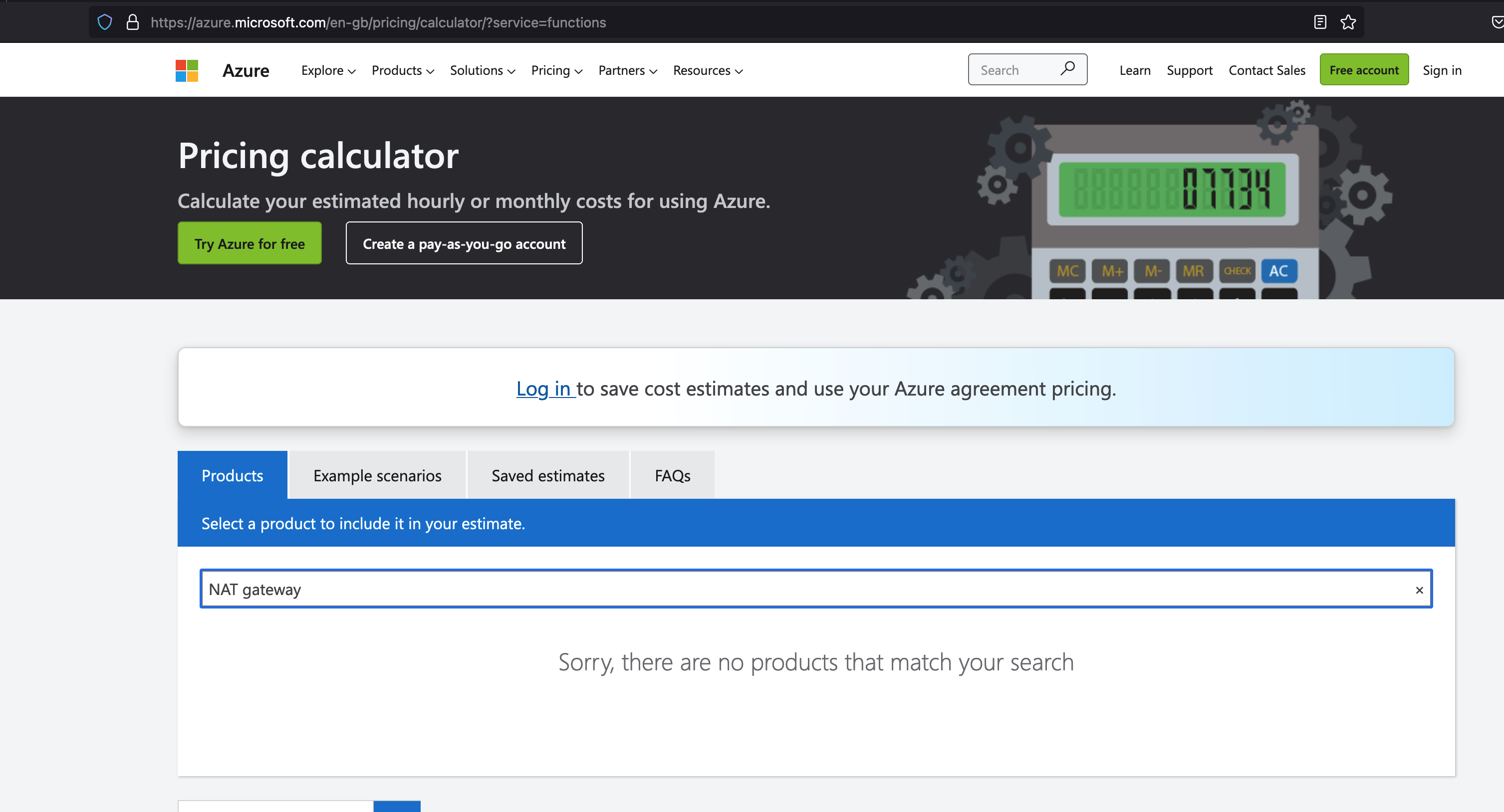Expand the Products navigation dropdown
1504x812 pixels.
click(403, 70)
